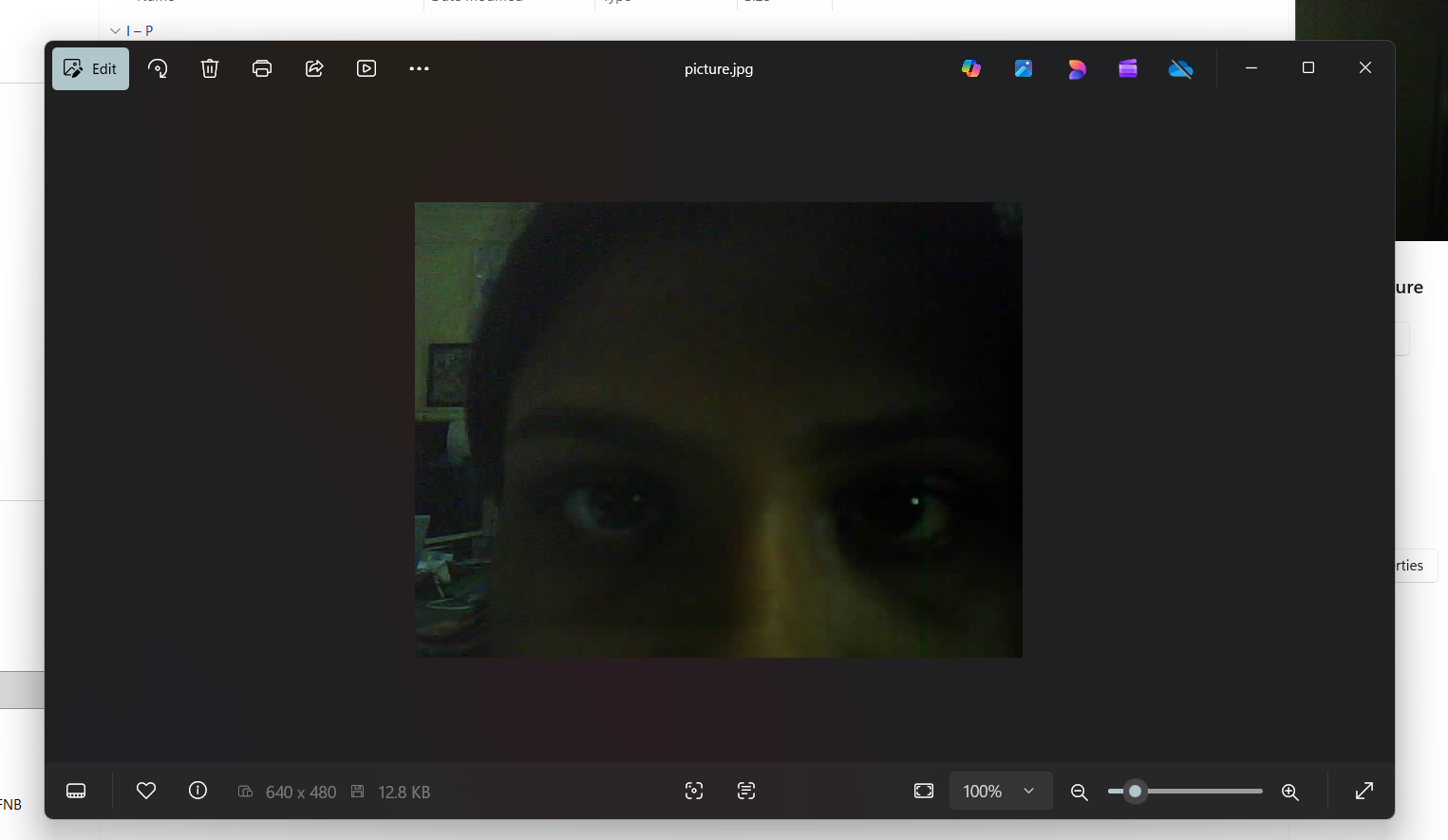Collapse the I – P group in Explorer
Viewport: 1448px width, 840px height.
(115, 30)
